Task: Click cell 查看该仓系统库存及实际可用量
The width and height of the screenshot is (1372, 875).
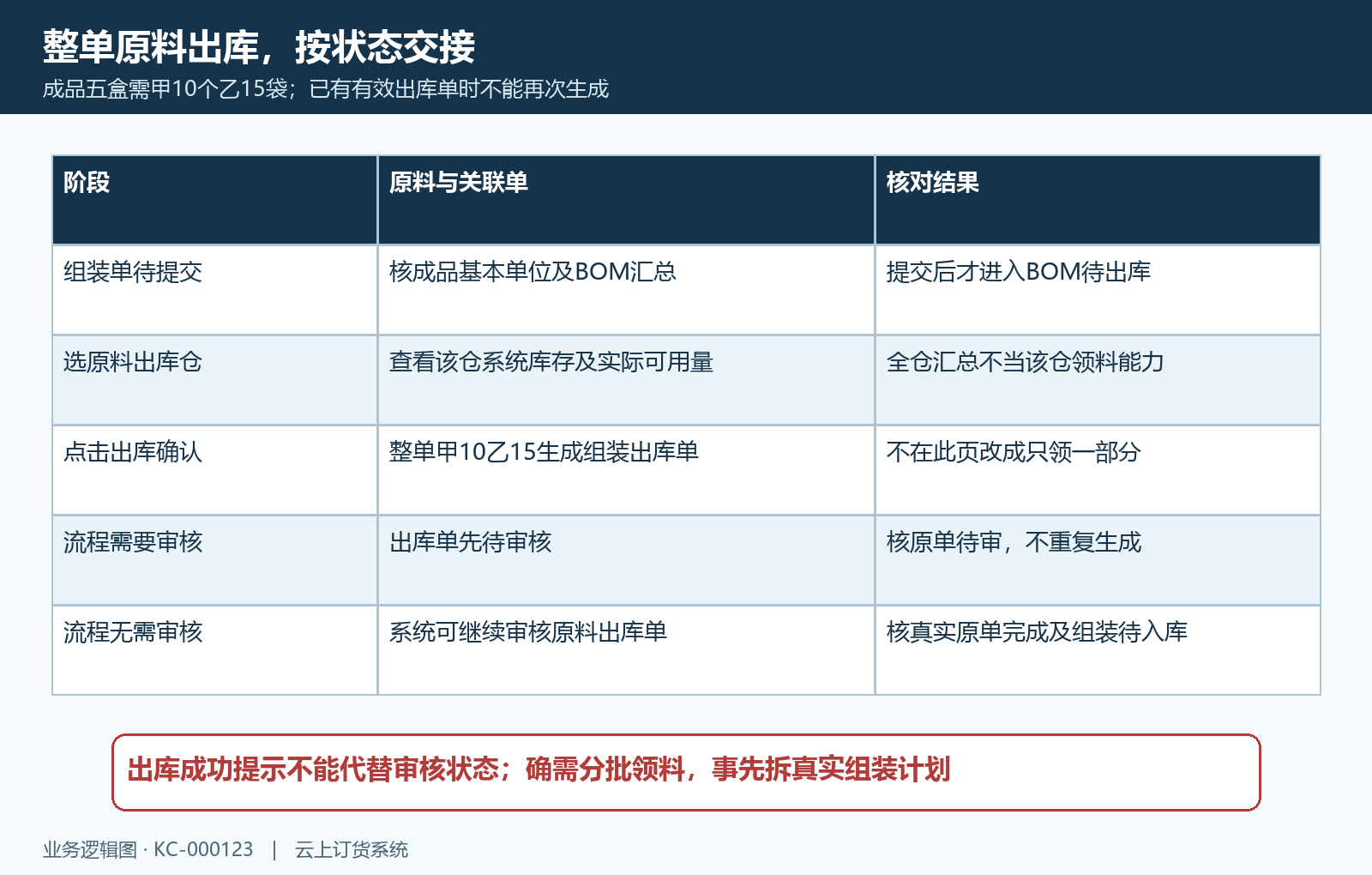Action: 626,380
